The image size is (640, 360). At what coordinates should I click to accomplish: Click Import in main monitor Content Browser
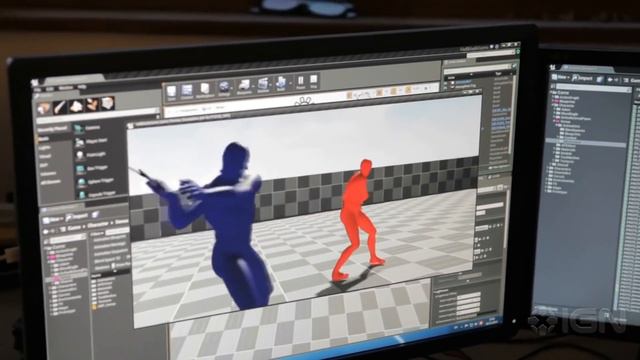(77, 217)
